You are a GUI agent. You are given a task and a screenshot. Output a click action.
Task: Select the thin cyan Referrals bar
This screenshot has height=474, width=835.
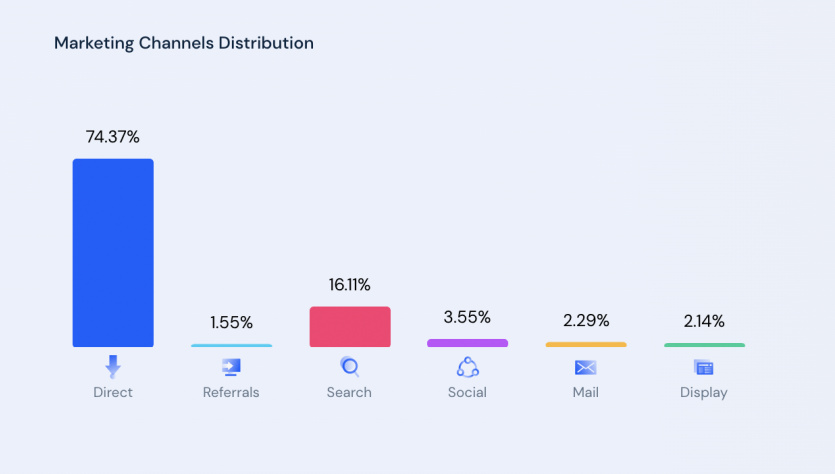click(x=232, y=346)
